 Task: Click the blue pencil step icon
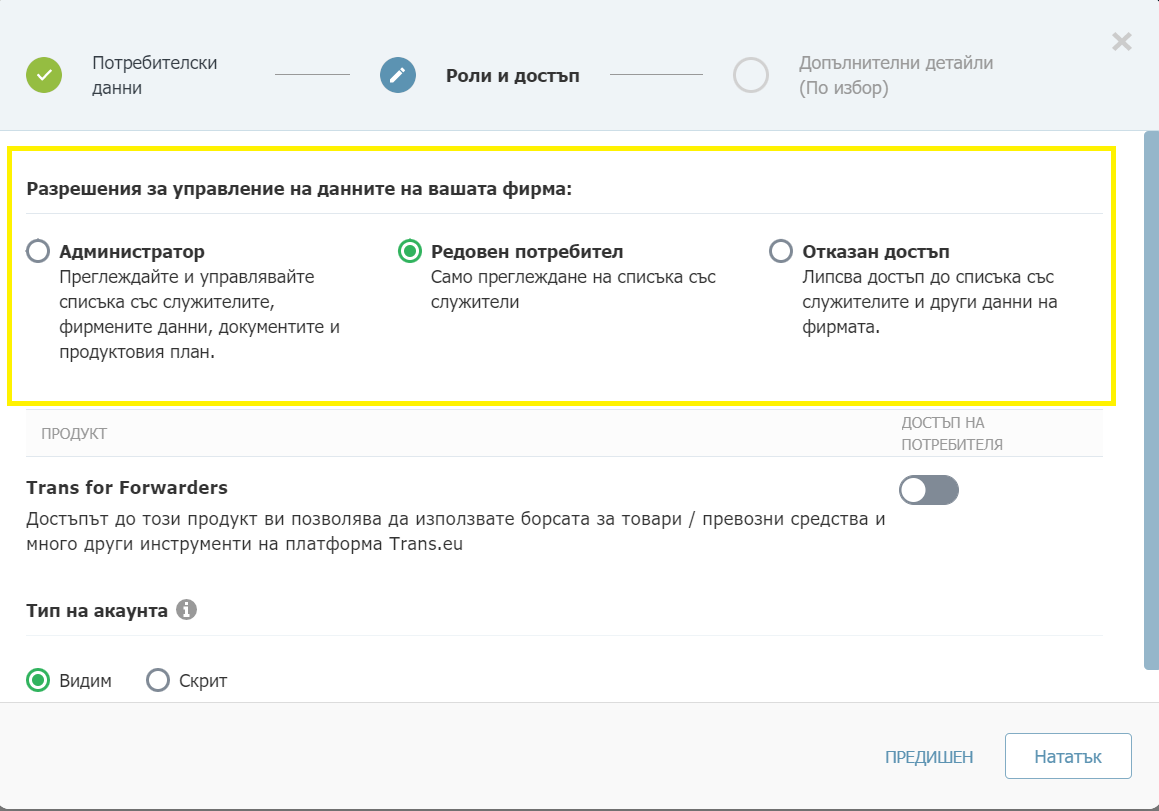[x=397, y=75]
